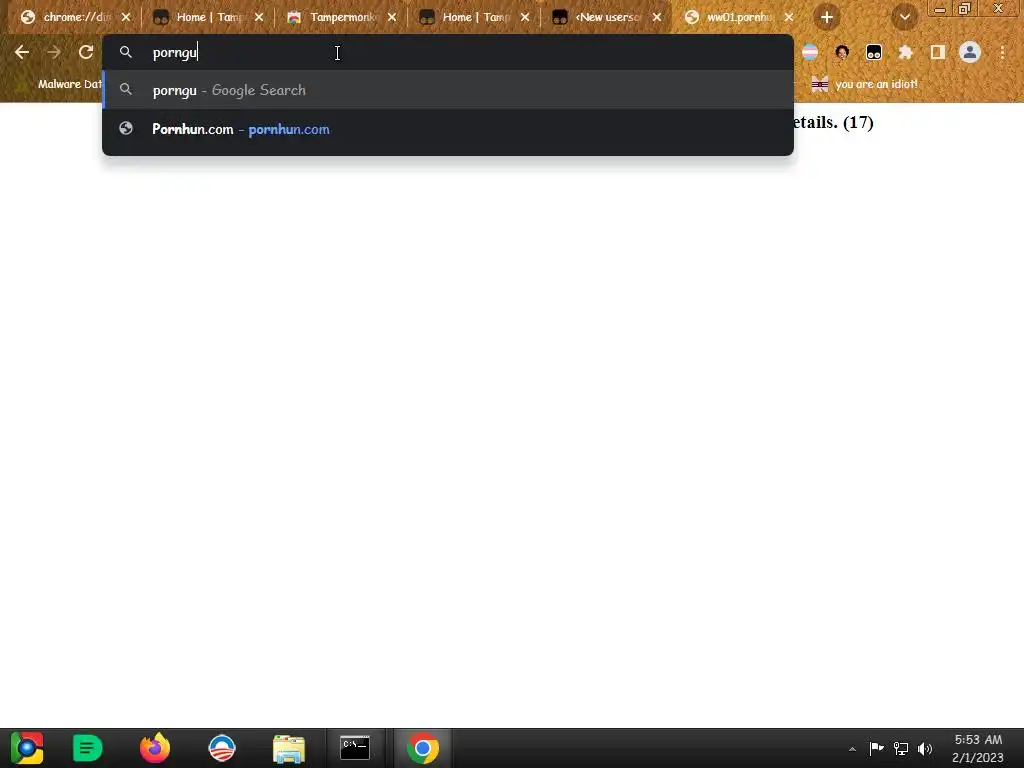Select the 'porngu - Google Search' suggestion
Viewport: 1024px width, 768px height.
click(x=448, y=89)
